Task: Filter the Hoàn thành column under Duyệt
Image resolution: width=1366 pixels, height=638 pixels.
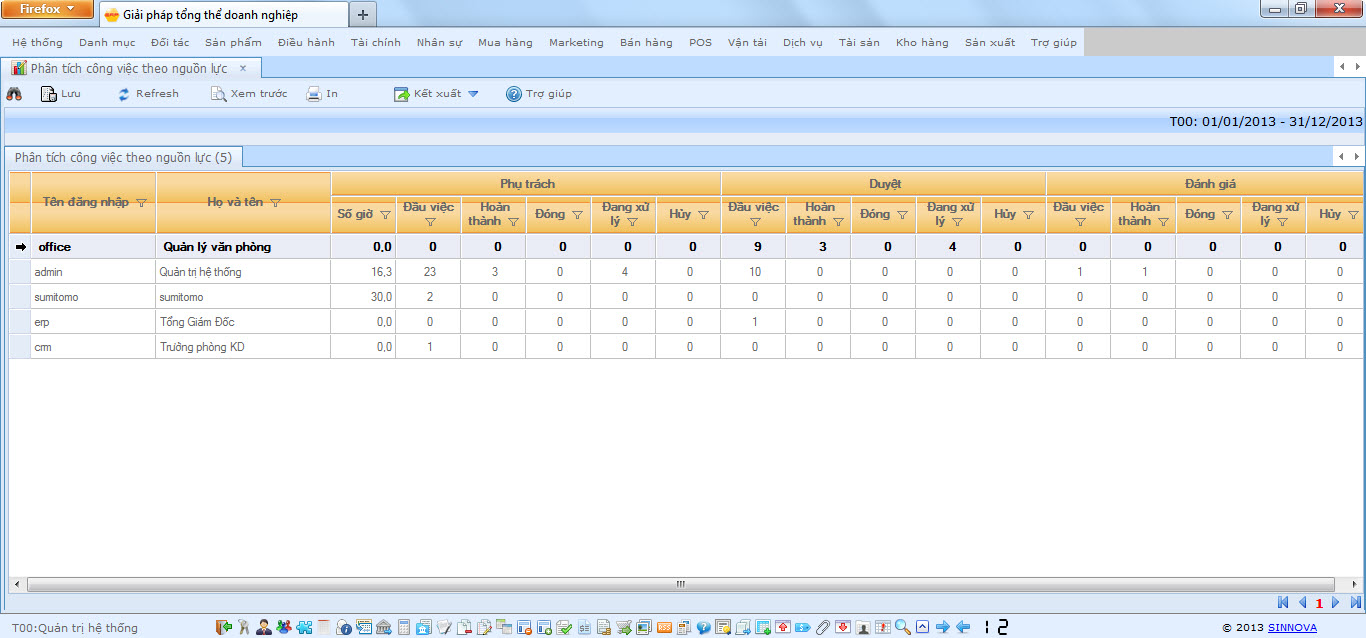Action: coord(838,222)
